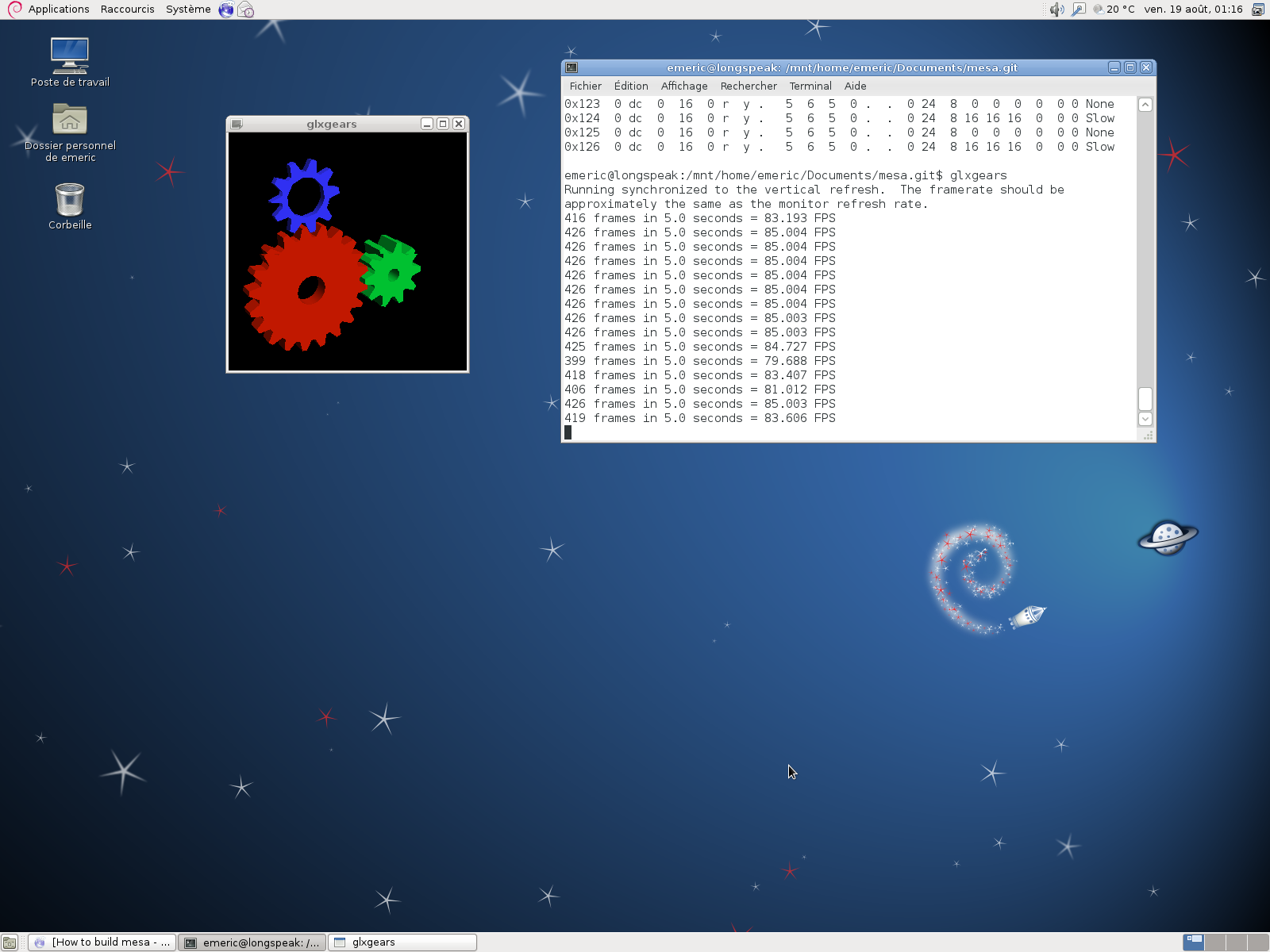Image resolution: width=1270 pixels, height=952 pixels.
Task: Click the weather applet showing 20 °C
Action: pos(1114,10)
